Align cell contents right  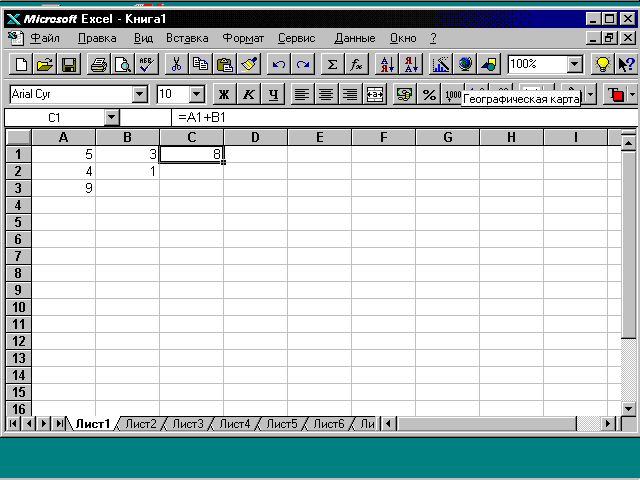tap(351, 95)
